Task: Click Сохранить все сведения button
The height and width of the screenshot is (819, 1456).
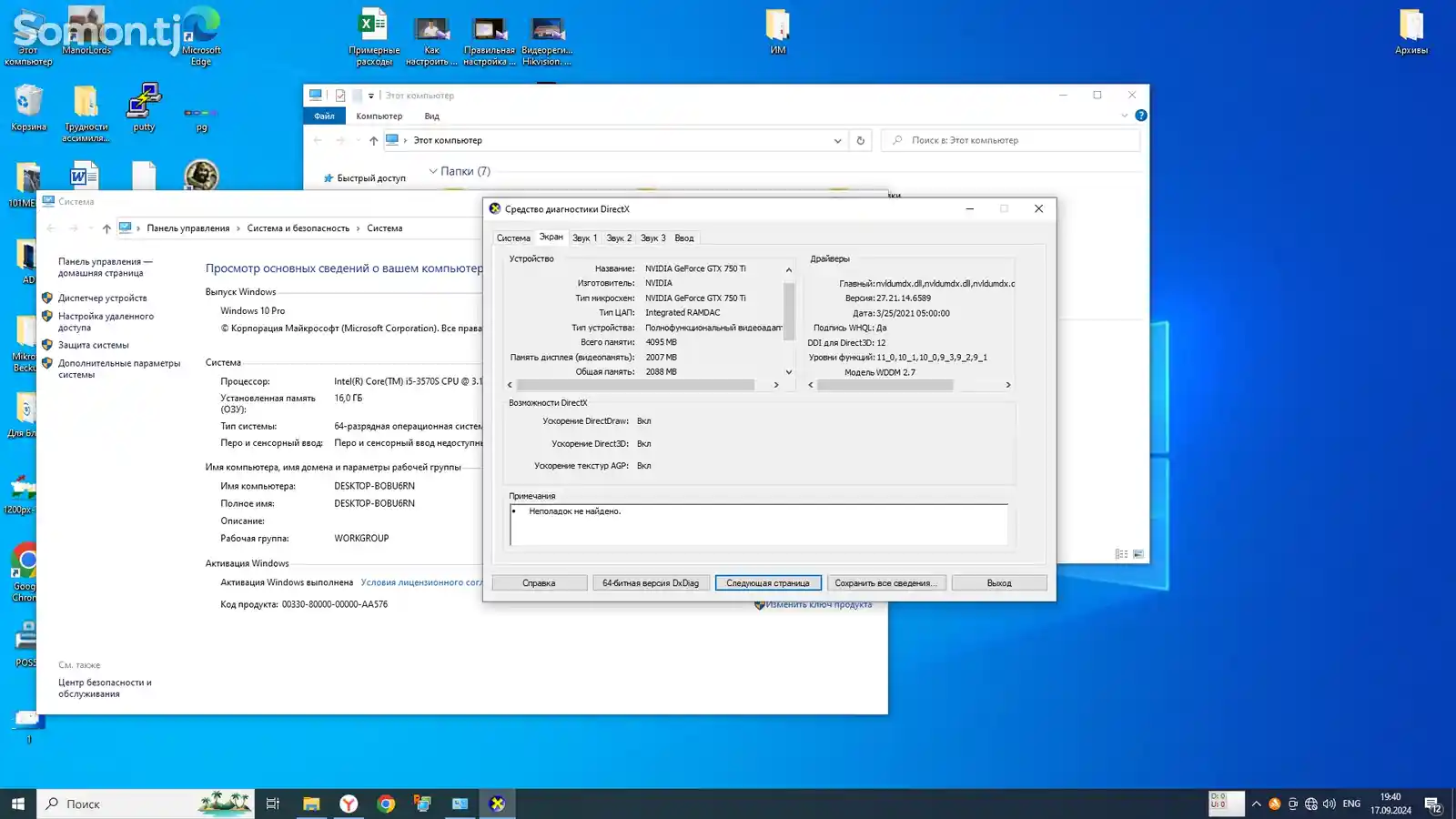Action: 886,583
